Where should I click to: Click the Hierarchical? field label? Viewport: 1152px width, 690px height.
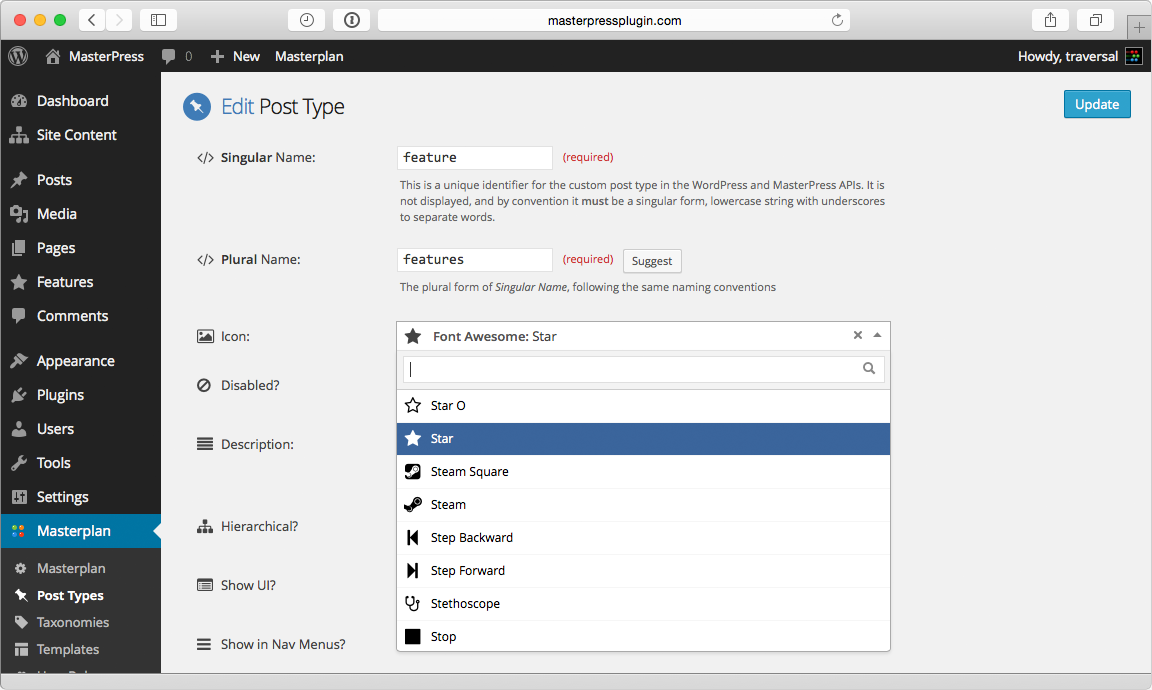click(259, 527)
